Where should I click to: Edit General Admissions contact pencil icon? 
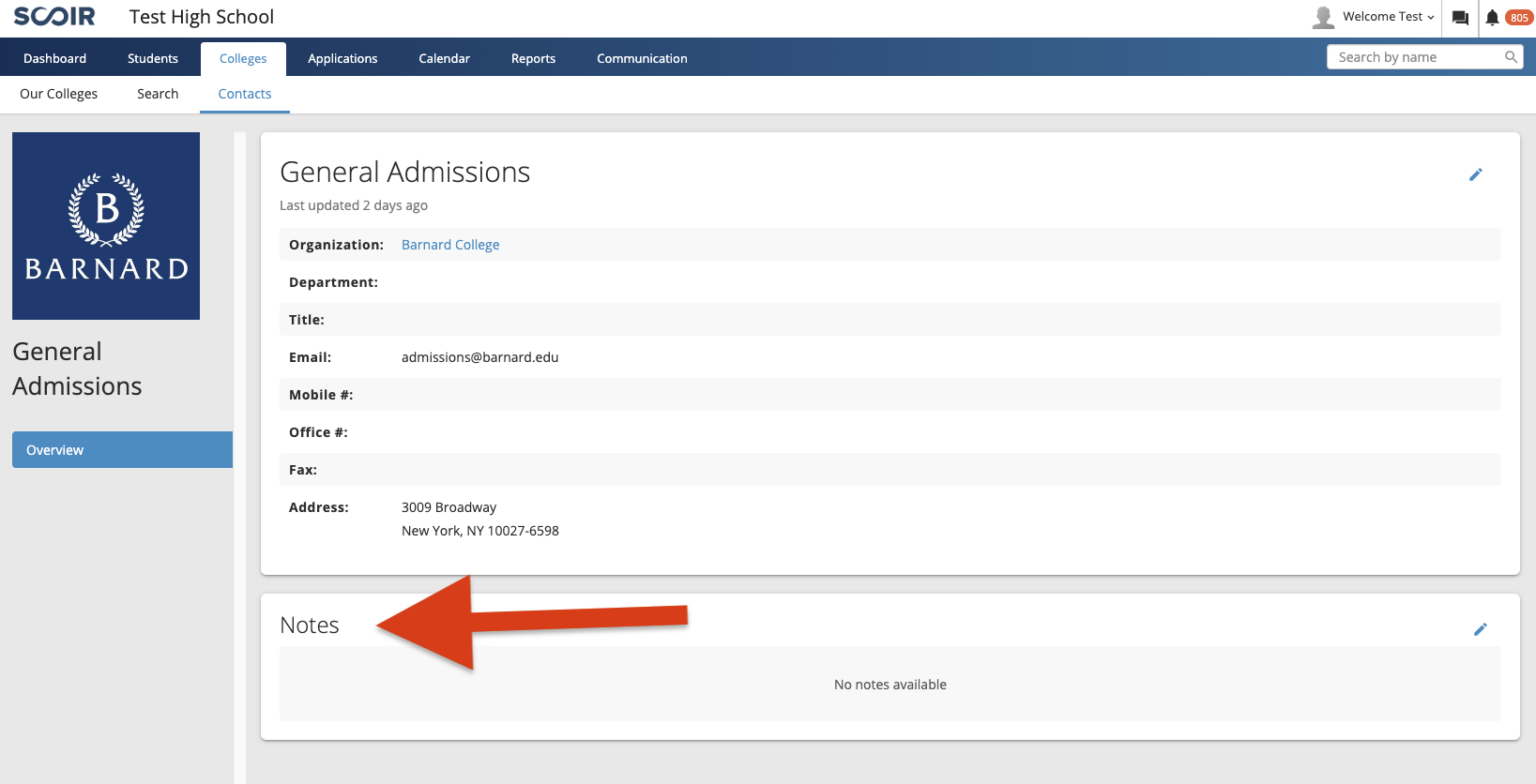(x=1476, y=174)
